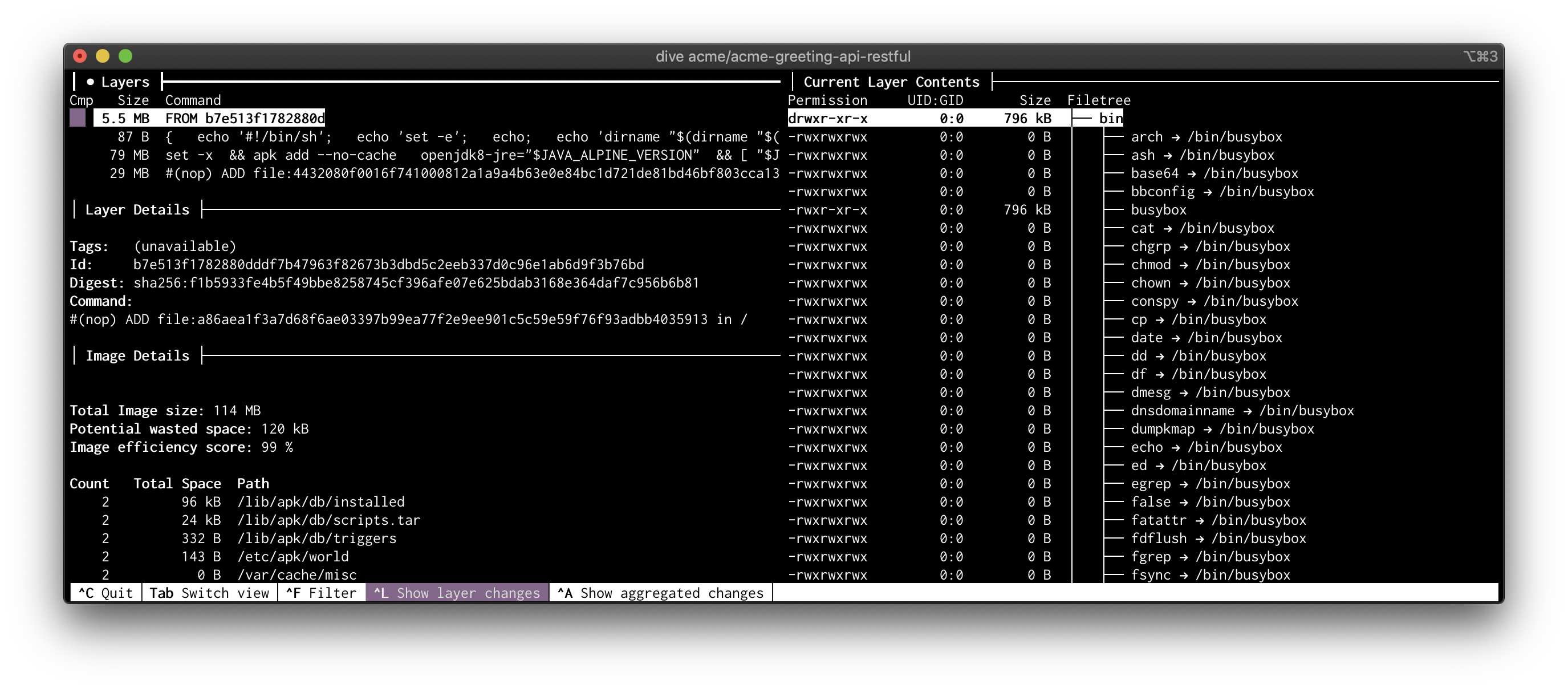The height and width of the screenshot is (688, 1568).
Task: Select the 87 B echo layer row
Action: pyautogui.click(x=426, y=136)
